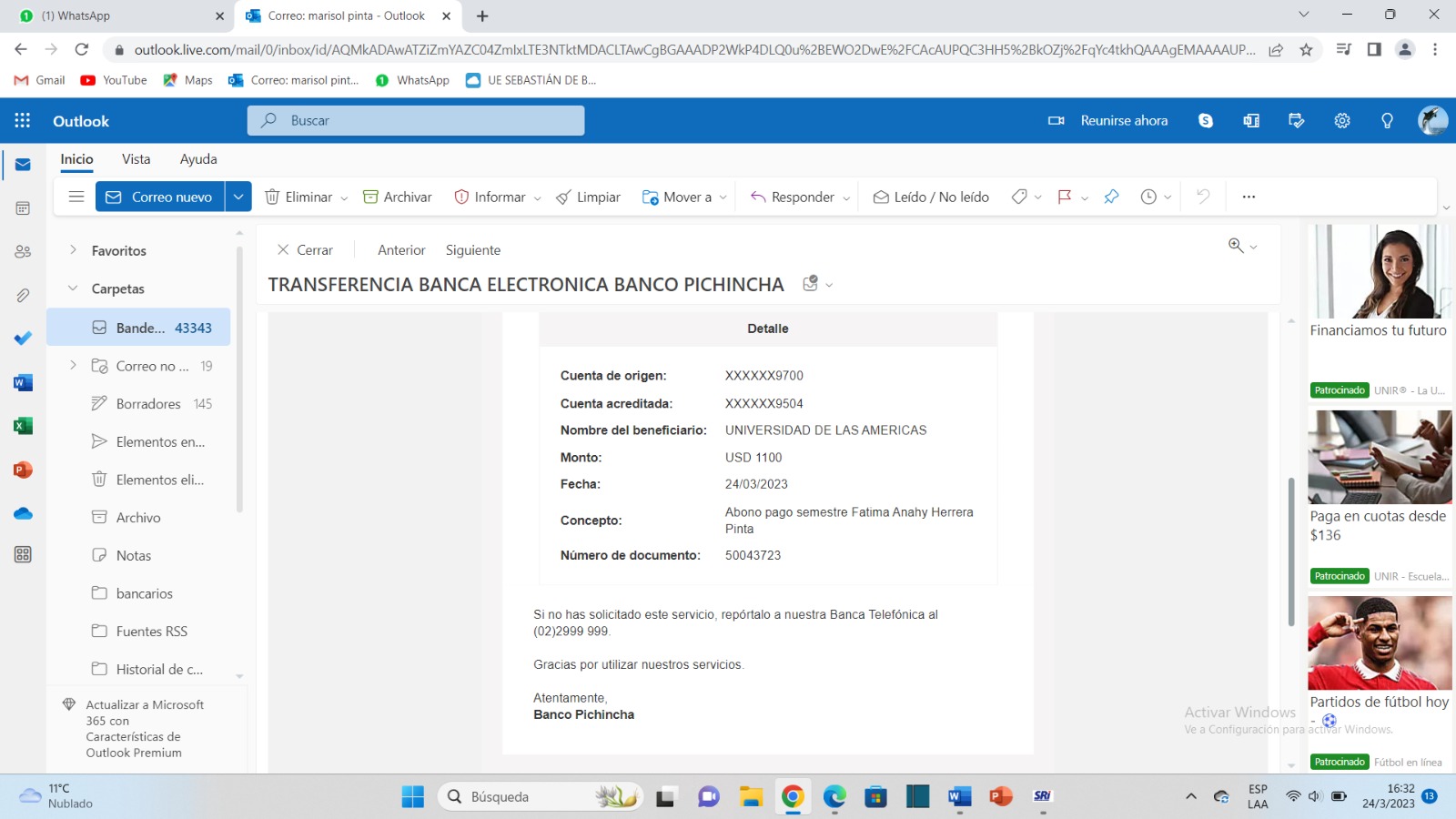This screenshot has width=1456, height=819.
Task: Click the Skype icon in header
Action: 1206,121
